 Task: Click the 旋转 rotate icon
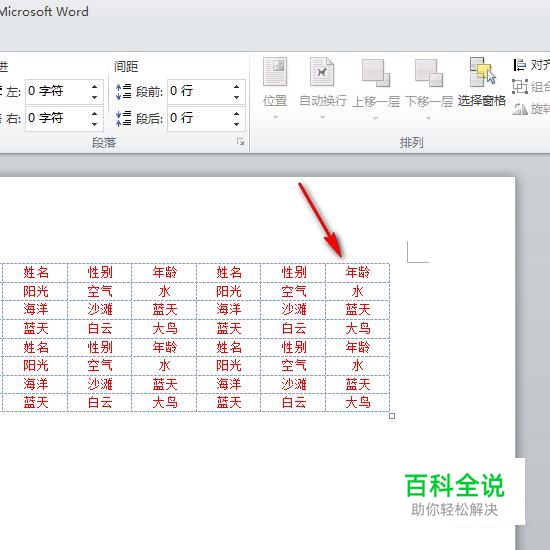pos(520,109)
